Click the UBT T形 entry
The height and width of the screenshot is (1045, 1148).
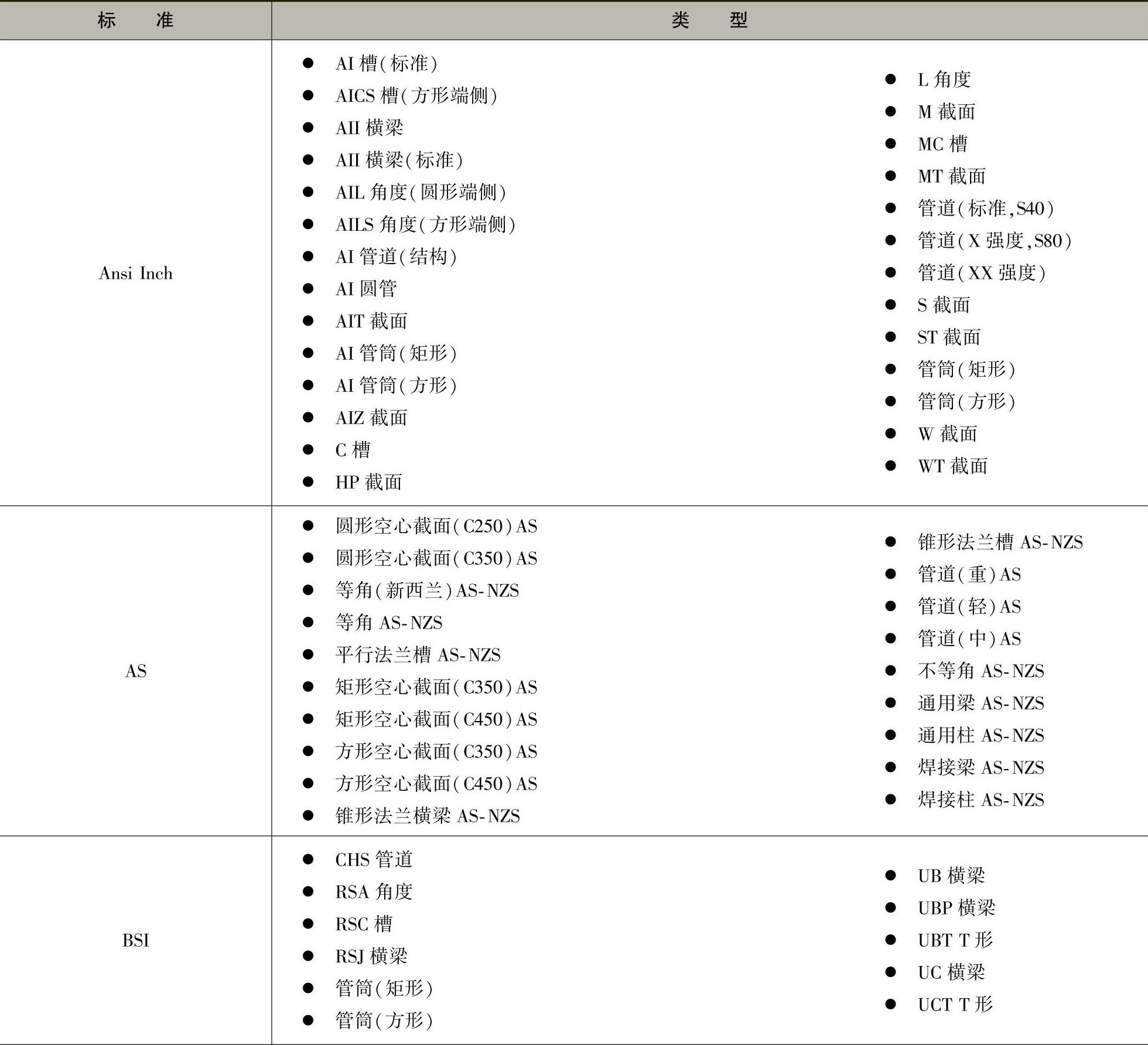click(955, 940)
